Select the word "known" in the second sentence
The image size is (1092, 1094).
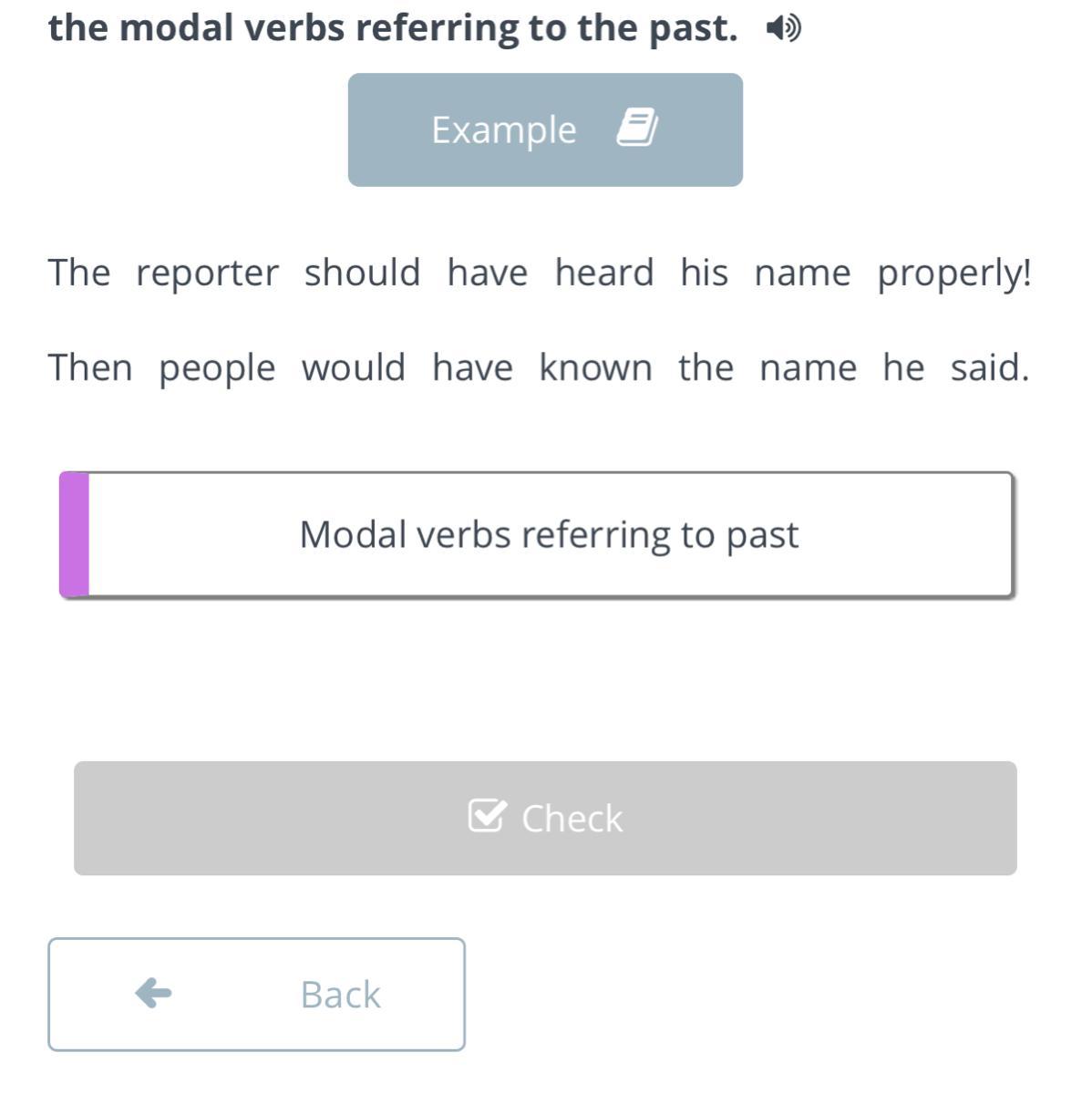pos(595,368)
